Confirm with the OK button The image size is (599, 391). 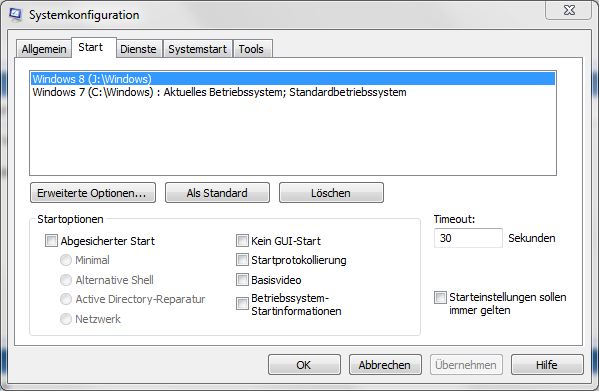coord(304,365)
